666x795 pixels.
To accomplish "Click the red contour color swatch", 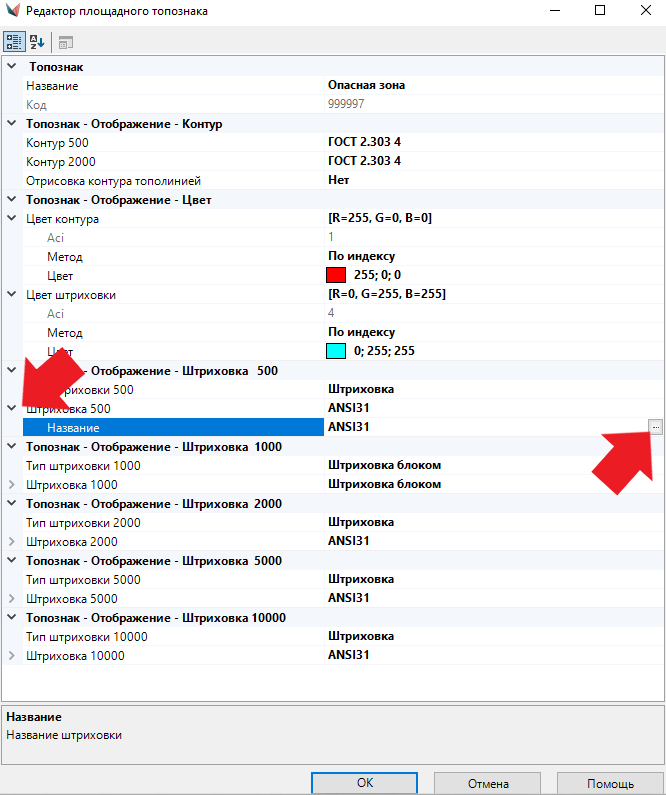I will pyautogui.click(x=336, y=275).
